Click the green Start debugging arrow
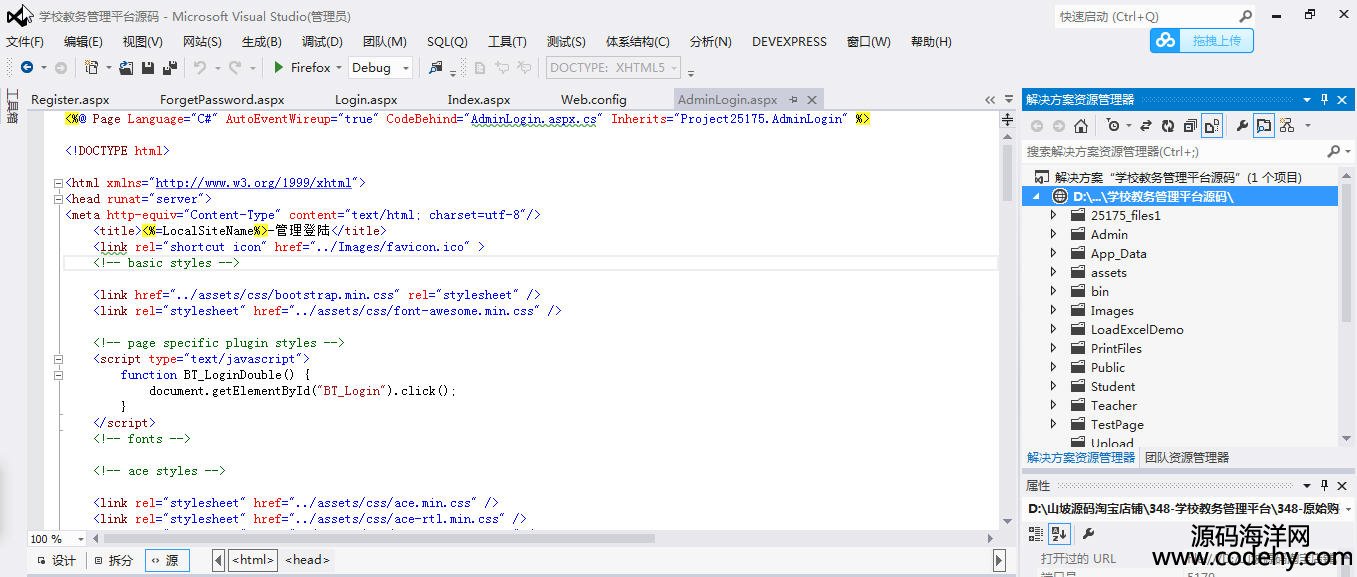1357x577 pixels. tap(279, 68)
